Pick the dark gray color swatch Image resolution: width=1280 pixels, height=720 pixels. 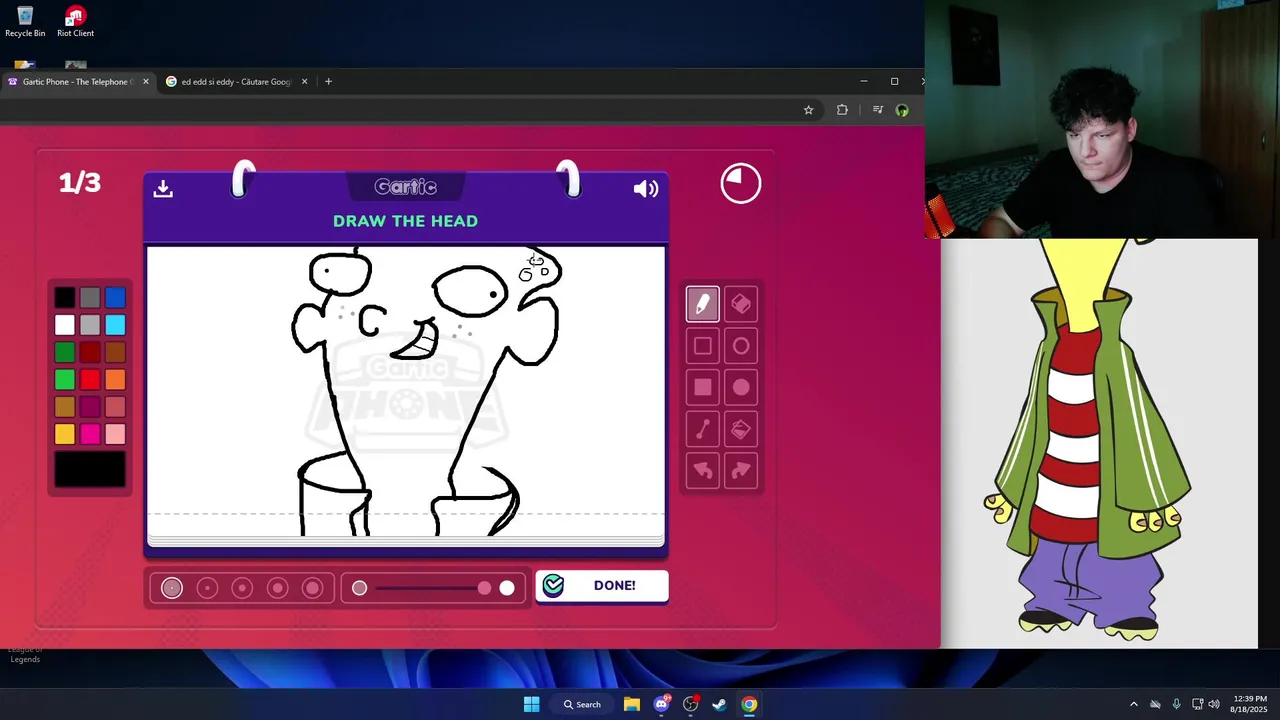click(90, 297)
